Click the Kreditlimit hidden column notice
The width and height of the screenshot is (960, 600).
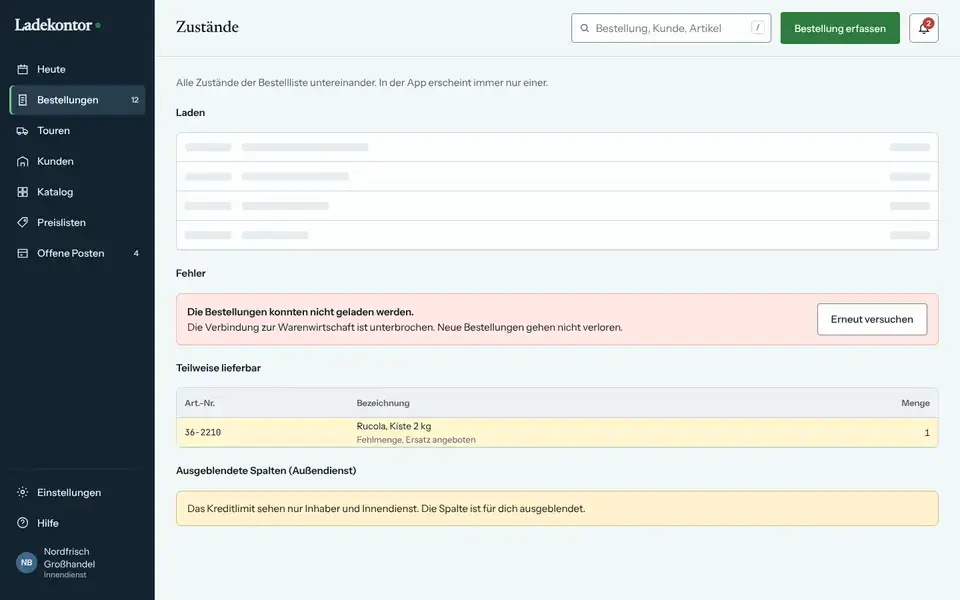click(x=557, y=508)
